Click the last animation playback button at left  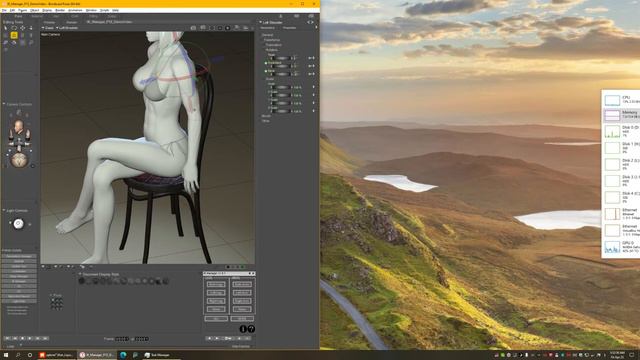45,338
